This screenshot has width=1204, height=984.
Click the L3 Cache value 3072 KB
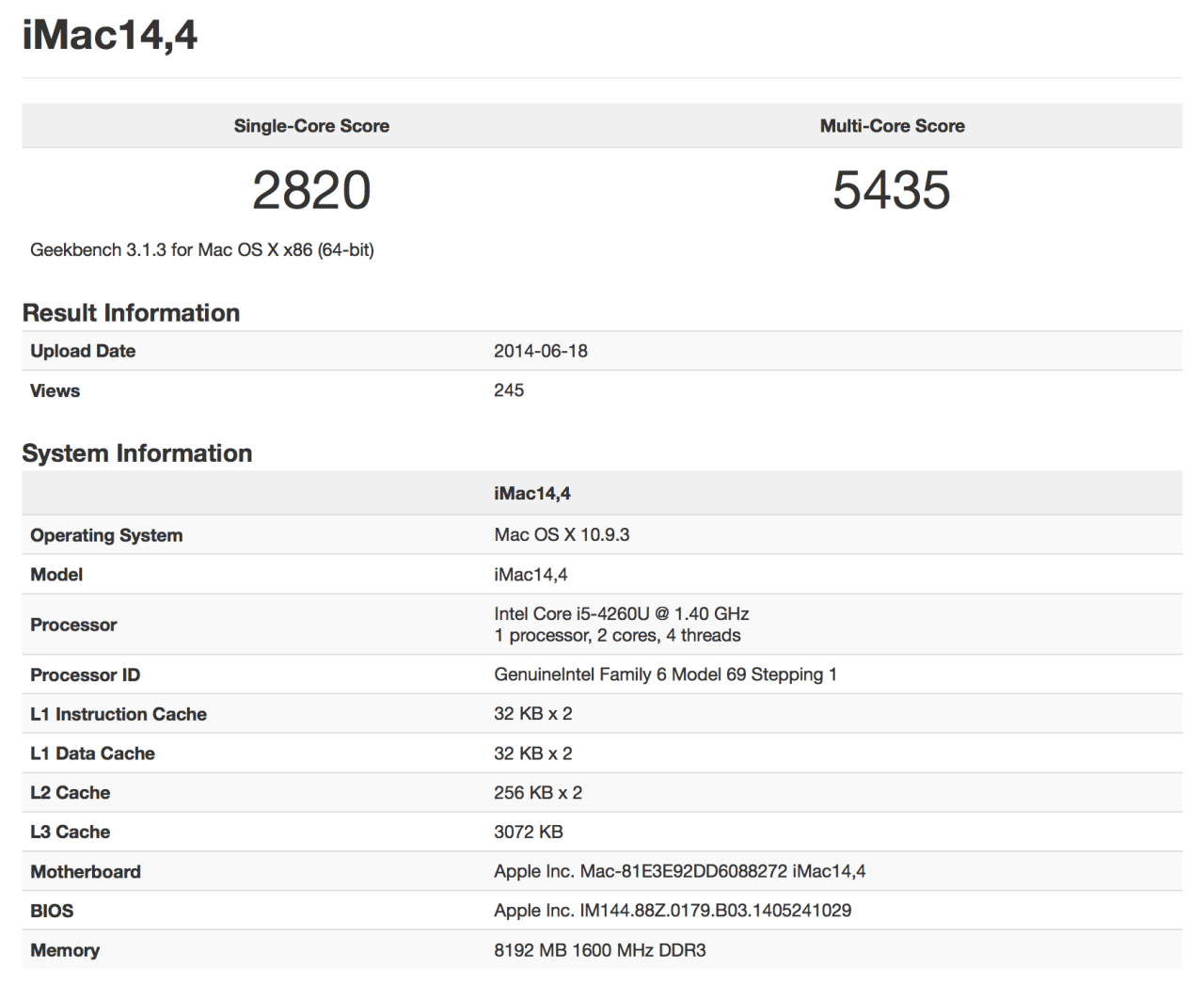tap(529, 833)
